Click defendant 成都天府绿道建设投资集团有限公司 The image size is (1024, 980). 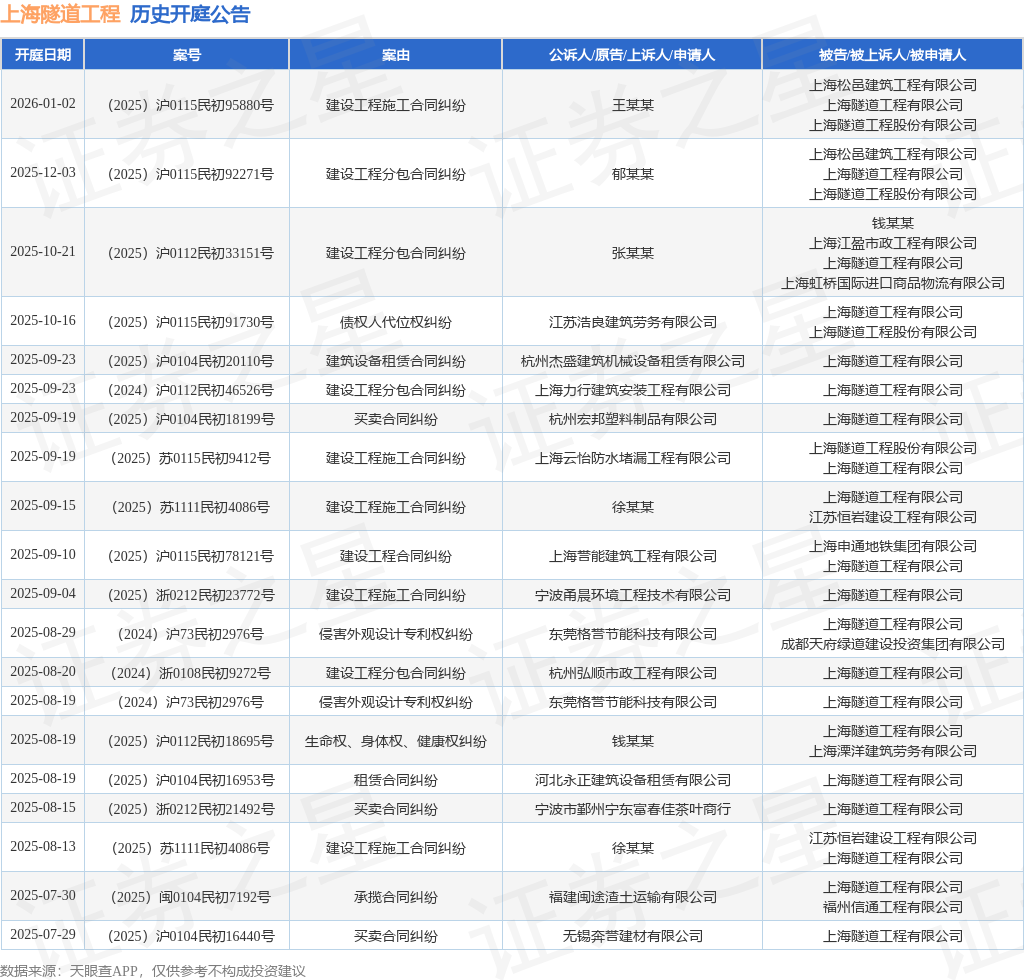(893, 644)
